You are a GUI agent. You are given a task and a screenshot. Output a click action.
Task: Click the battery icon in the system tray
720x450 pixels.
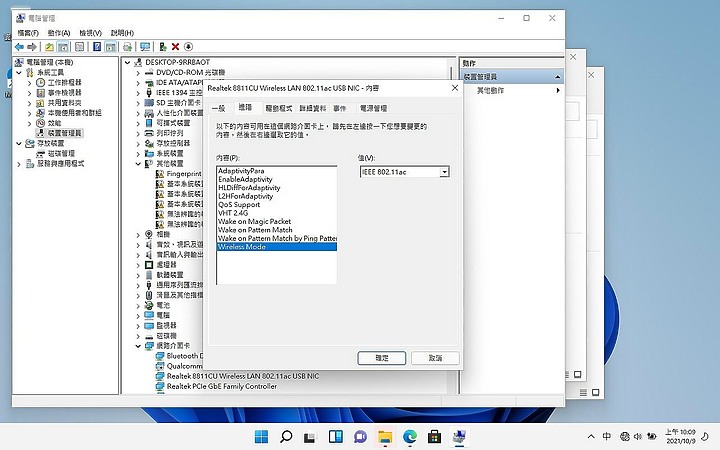point(652,437)
